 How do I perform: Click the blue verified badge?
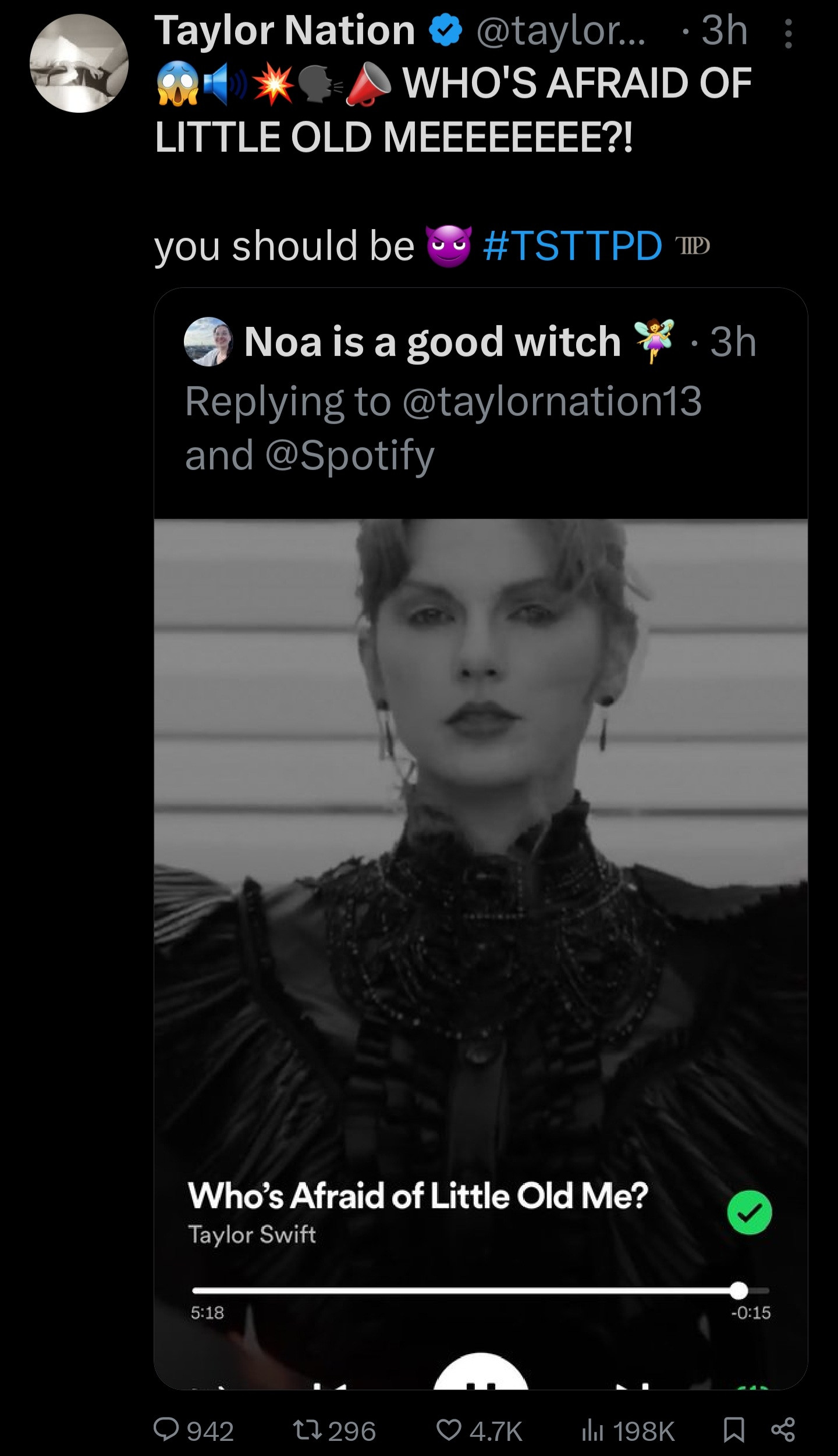pyautogui.click(x=445, y=31)
